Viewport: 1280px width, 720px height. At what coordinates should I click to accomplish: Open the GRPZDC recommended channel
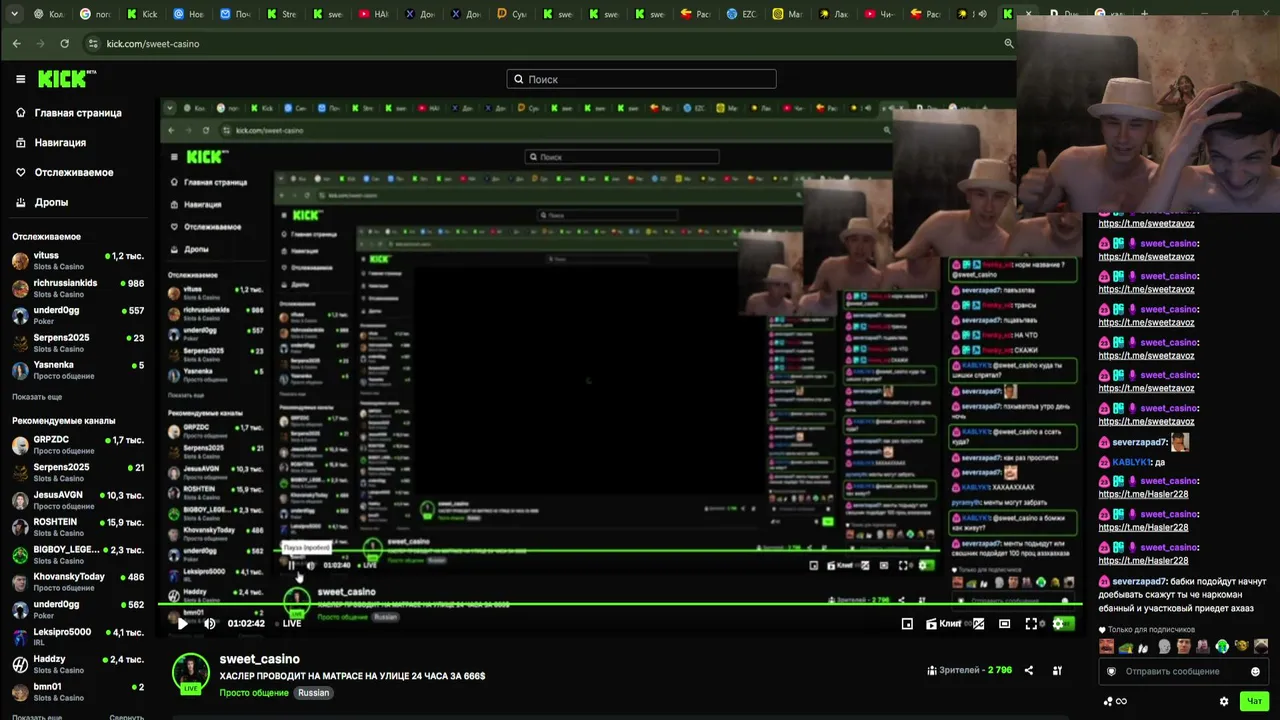tap(78, 445)
